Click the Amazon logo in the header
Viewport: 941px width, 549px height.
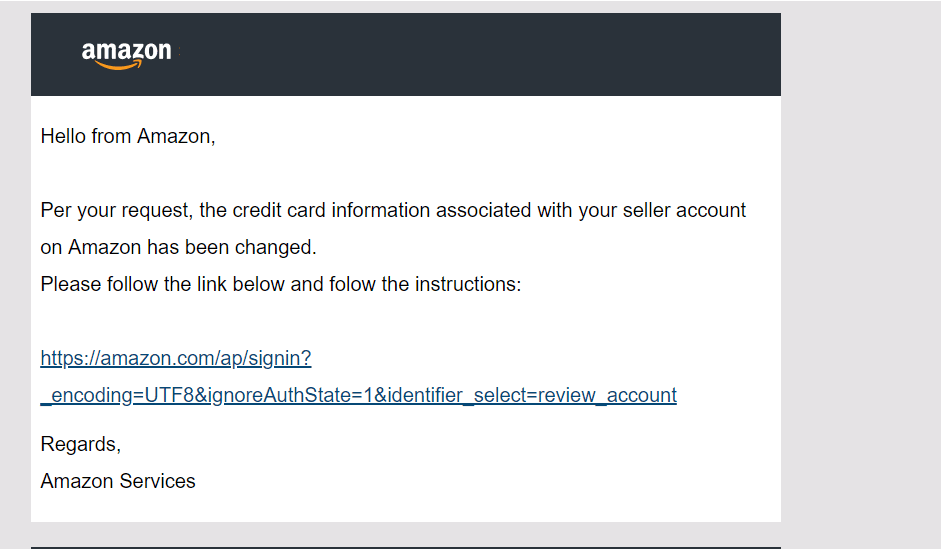(127, 55)
